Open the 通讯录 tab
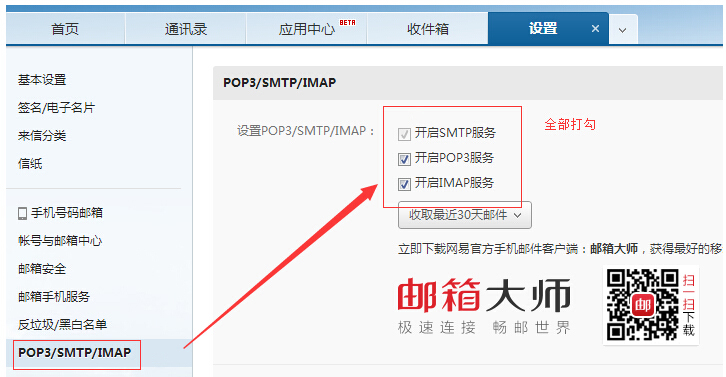 [186, 29]
